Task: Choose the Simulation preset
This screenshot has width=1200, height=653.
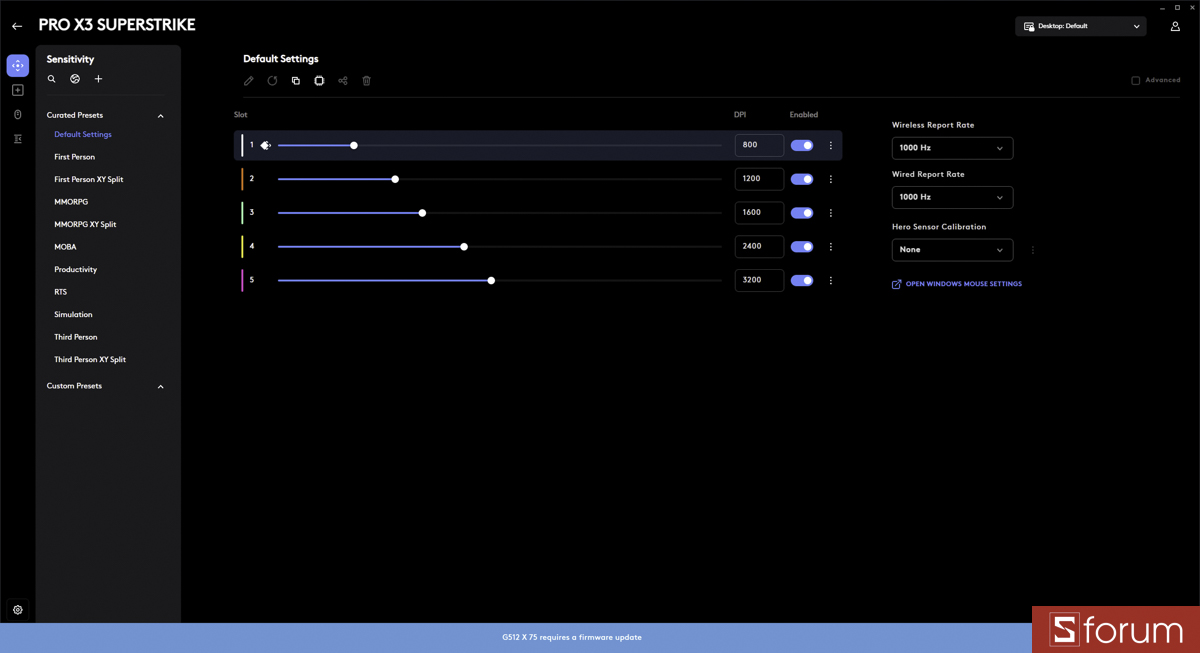Action: coord(73,315)
